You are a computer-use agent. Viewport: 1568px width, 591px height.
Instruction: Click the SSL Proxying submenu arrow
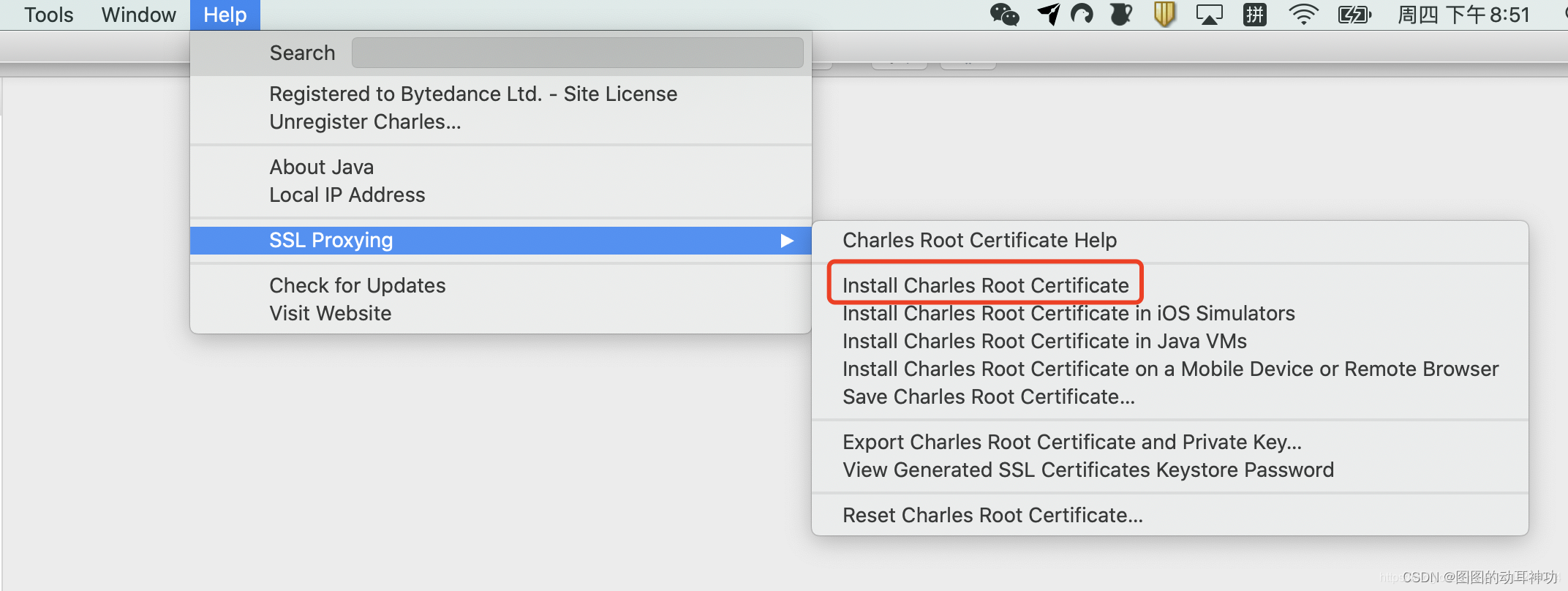tap(787, 241)
